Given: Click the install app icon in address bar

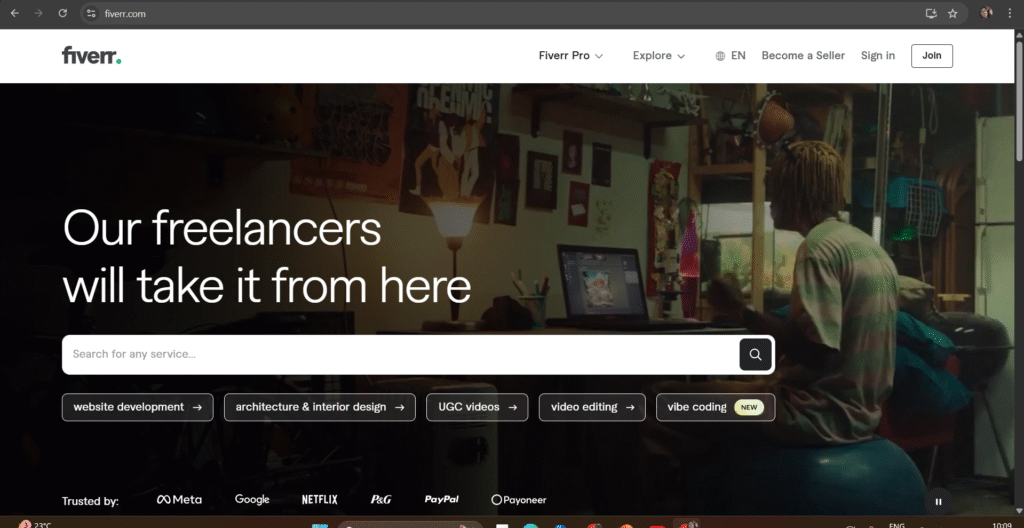Looking at the screenshot, I should [931, 13].
